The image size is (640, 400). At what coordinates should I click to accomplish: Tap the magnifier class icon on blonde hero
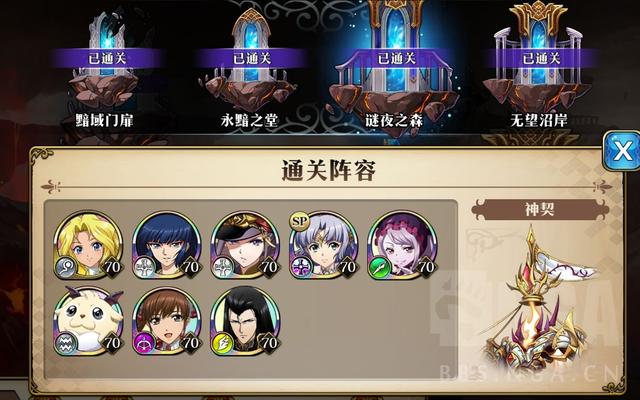click(66, 268)
